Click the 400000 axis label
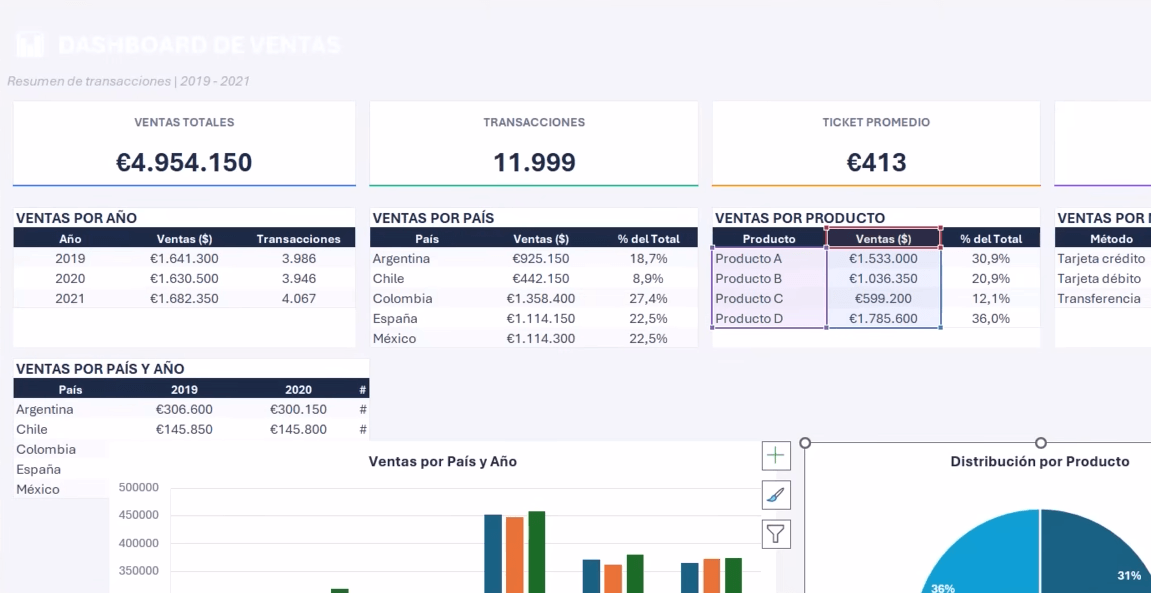 pyautogui.click(x=139, y=544)
